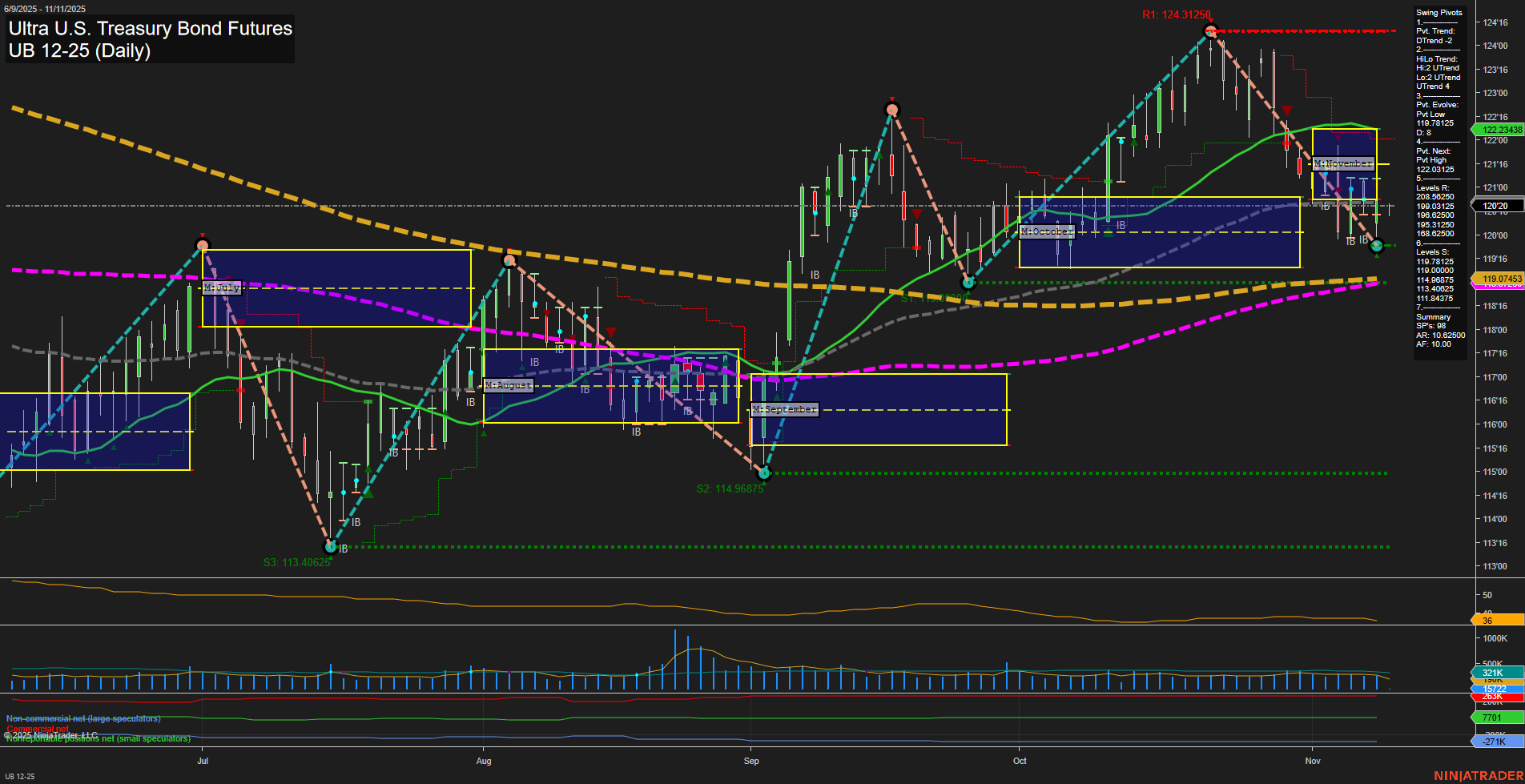
Task: Click the green 122.23438 price marker
Action: tap(1498, 130)
